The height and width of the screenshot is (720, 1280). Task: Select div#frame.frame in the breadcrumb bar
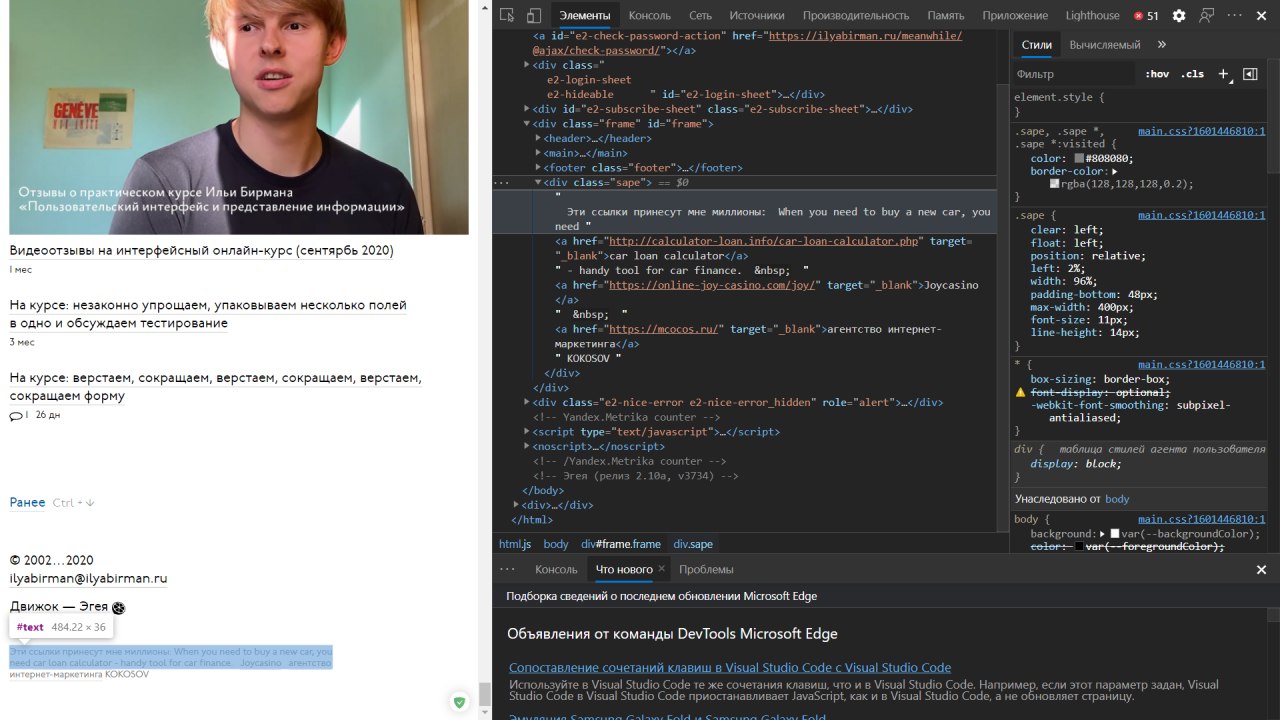coord(621,544)
